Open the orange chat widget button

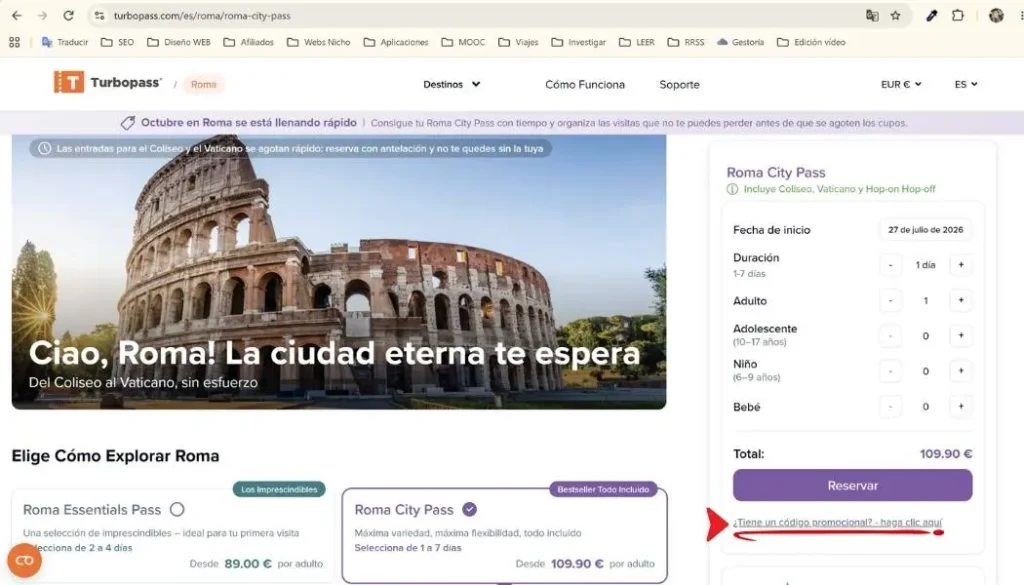(24, 560)
